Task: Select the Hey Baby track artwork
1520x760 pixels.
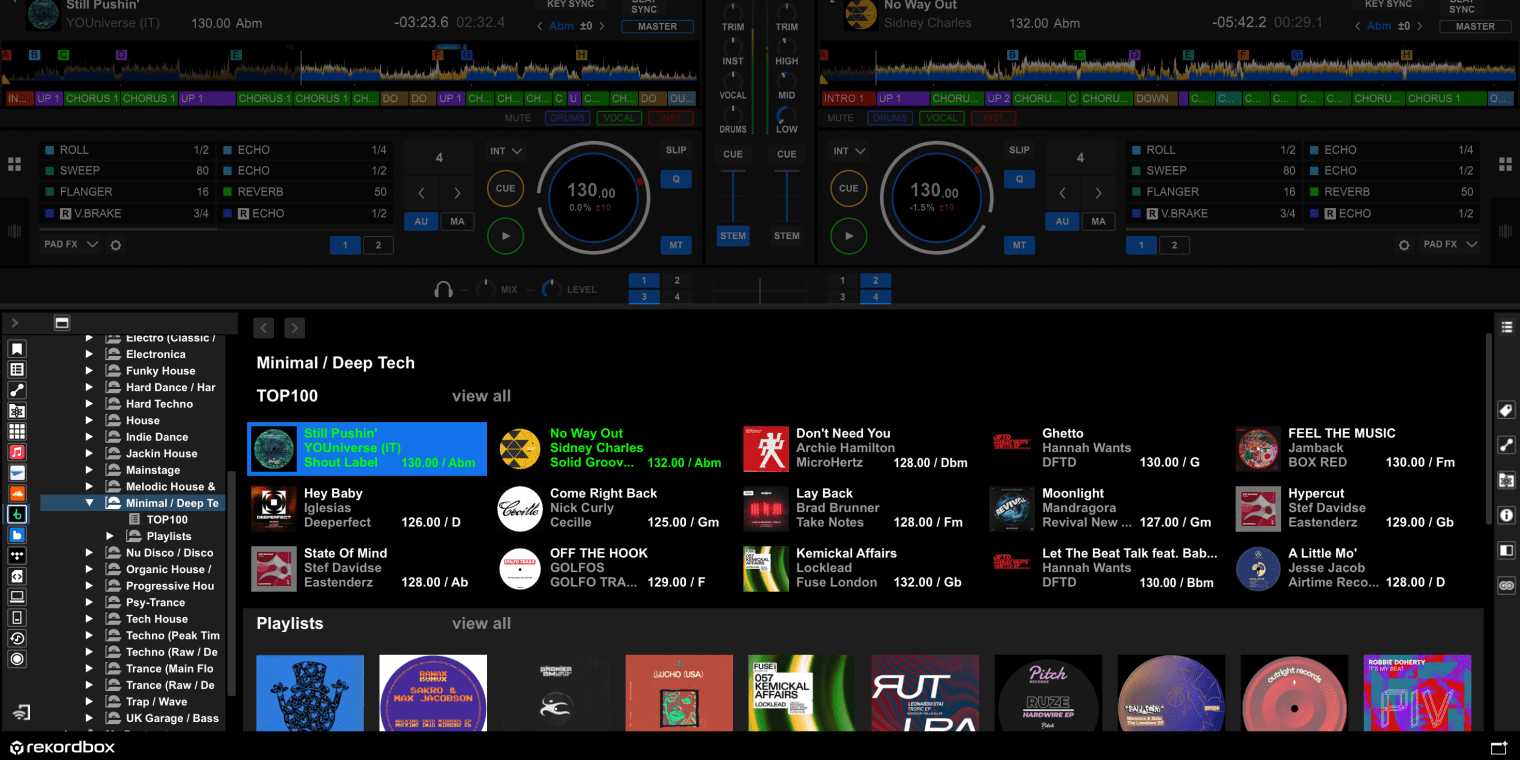Action: pos(273,509)
